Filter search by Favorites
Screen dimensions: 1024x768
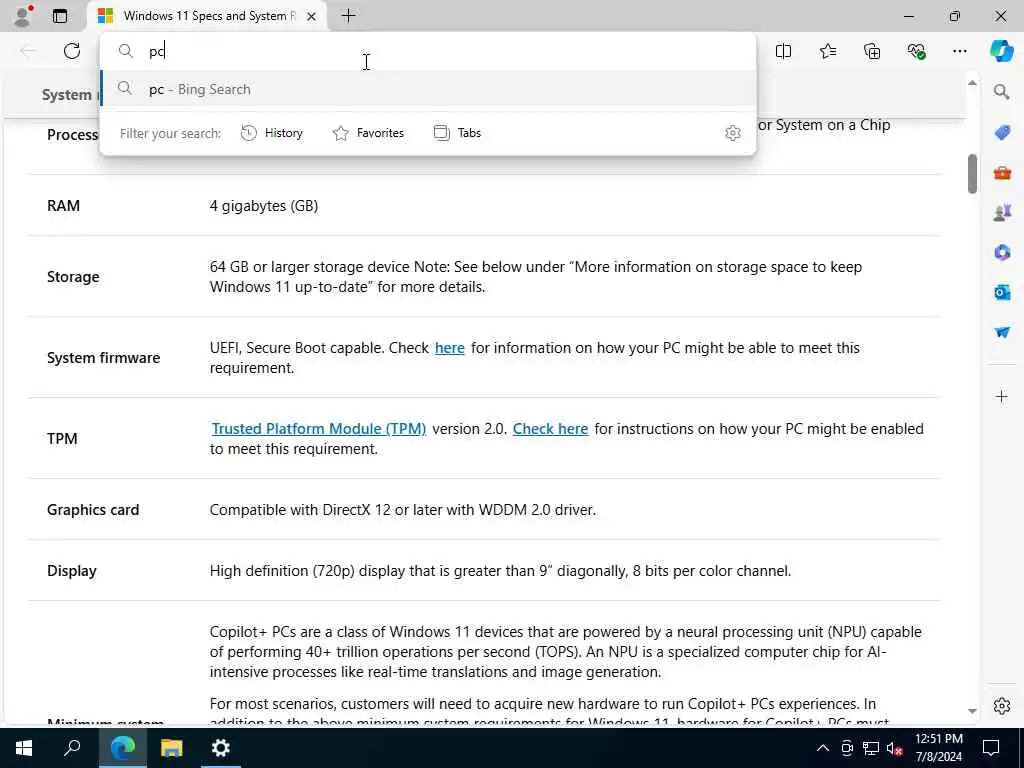point(368,133)
